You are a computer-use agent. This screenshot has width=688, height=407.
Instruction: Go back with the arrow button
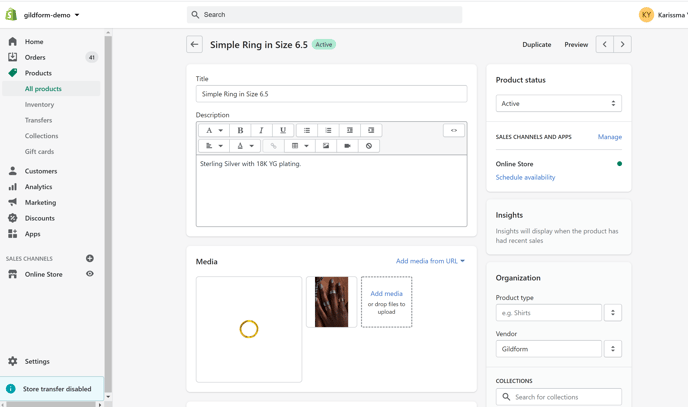point(194,44)
